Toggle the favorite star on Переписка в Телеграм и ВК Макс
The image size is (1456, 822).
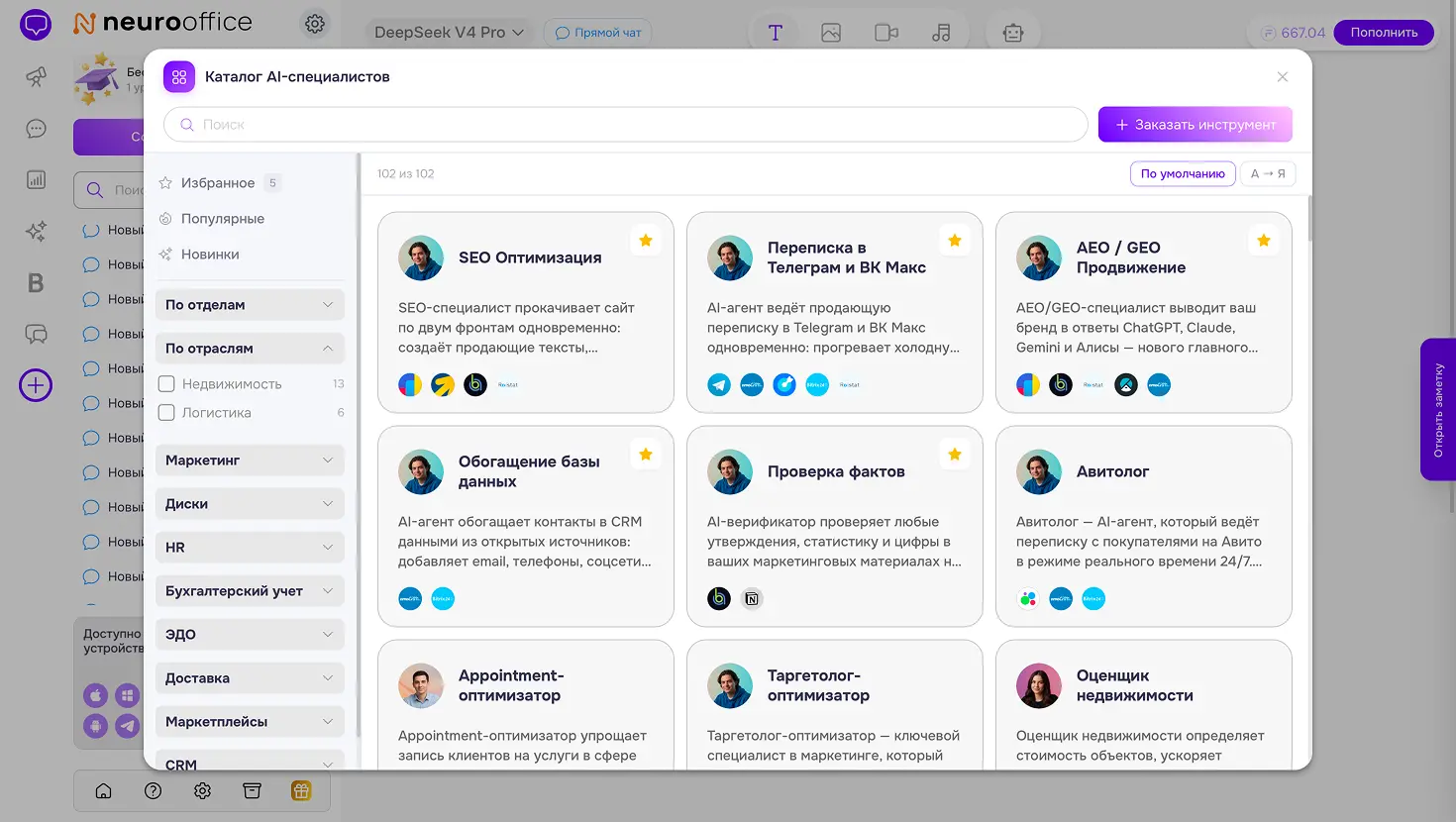pos(955,241)
